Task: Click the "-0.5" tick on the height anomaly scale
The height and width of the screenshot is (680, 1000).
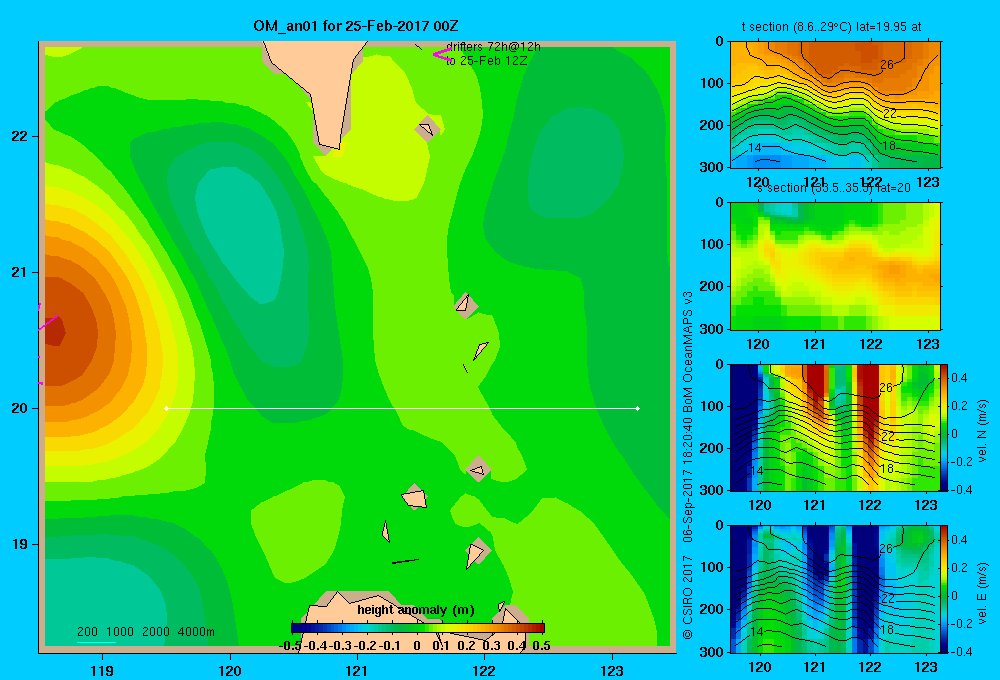Action: point(290,646)
